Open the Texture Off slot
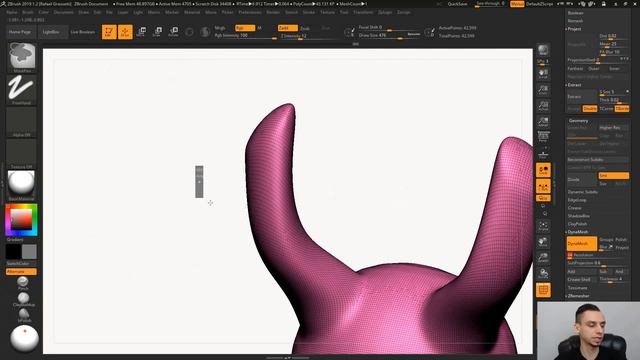The width and height of the screenshot is (640, 360). (x=21, y=153)
